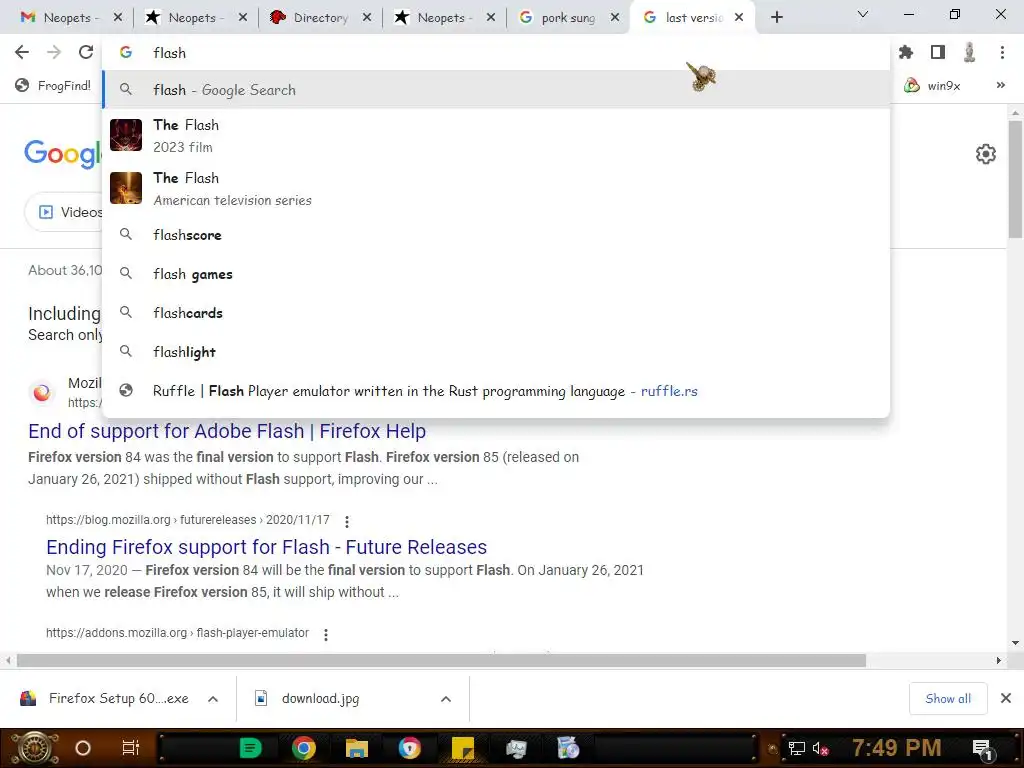Open the new tab plus button

click(776, 18)
